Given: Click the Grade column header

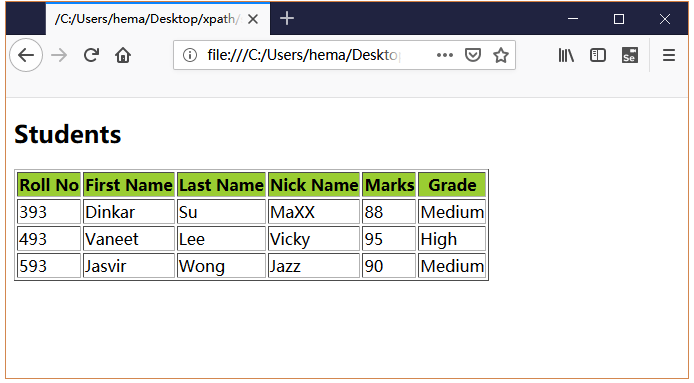Looking at the screenshot, I should pos(452,185).
